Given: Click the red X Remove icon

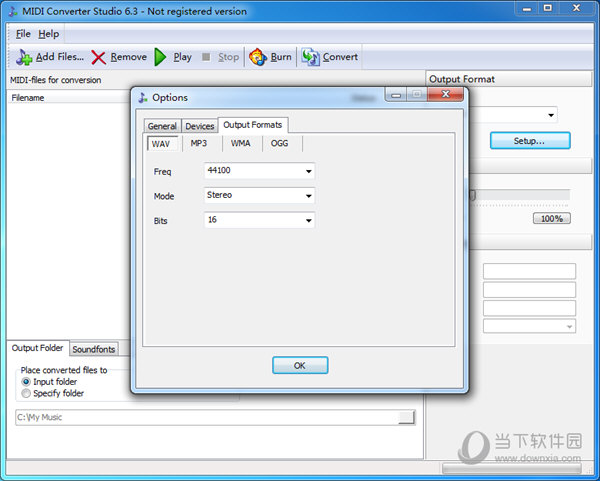Looking at the screenshot, I should [x=98, y=58].
